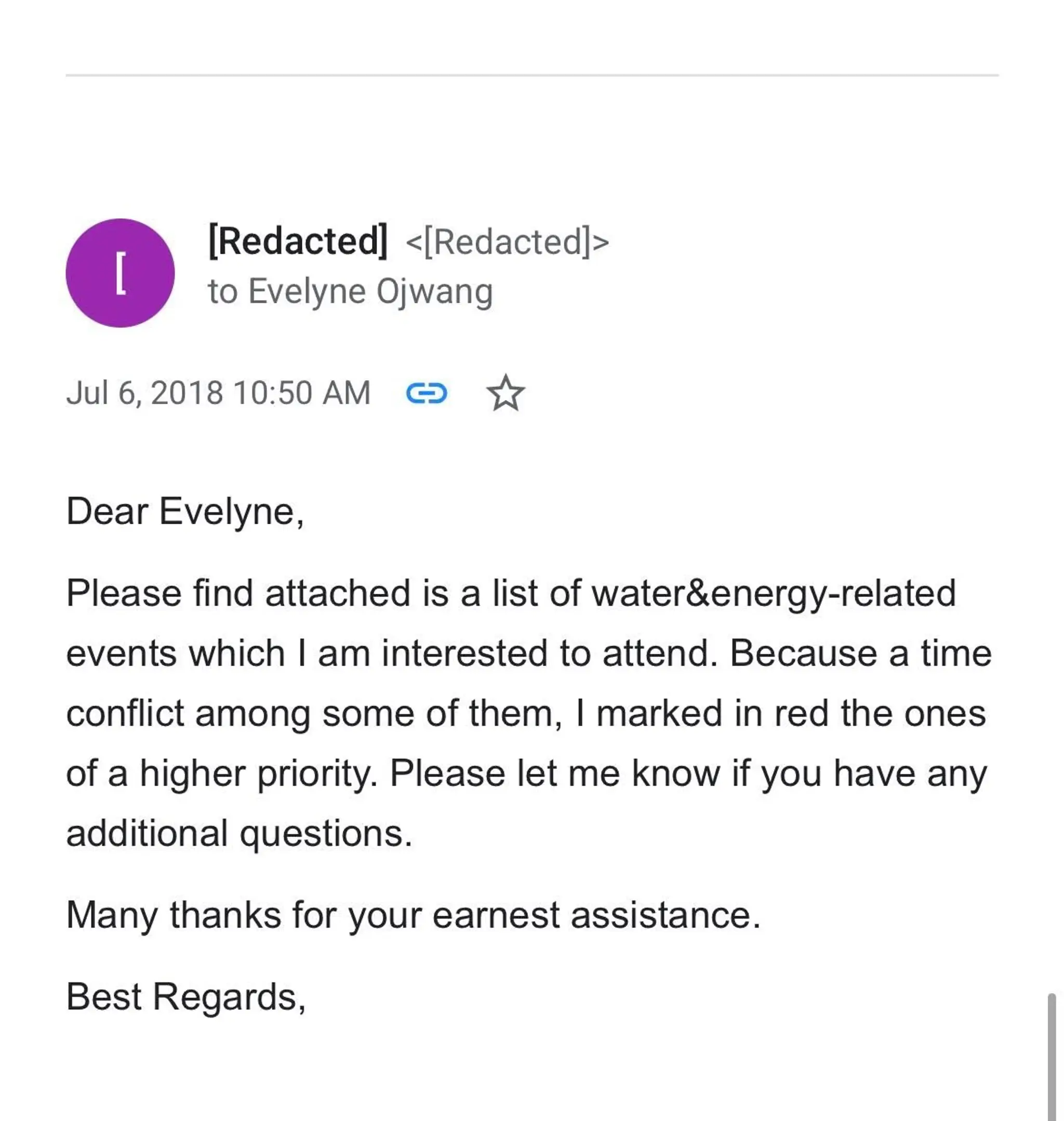Click the "Many thanks for your earnest assistance" line

413,916
